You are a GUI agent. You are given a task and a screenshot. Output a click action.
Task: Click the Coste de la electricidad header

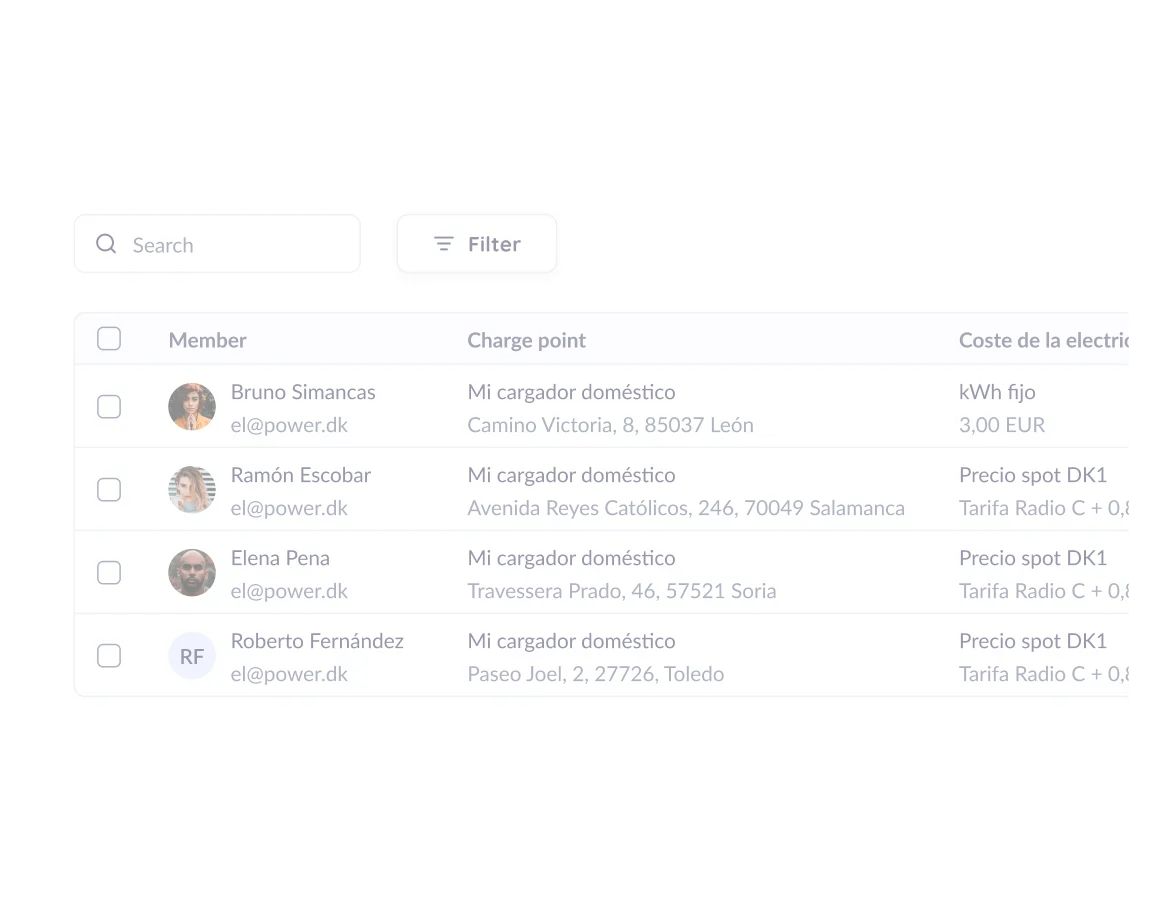pos(1043,340)
